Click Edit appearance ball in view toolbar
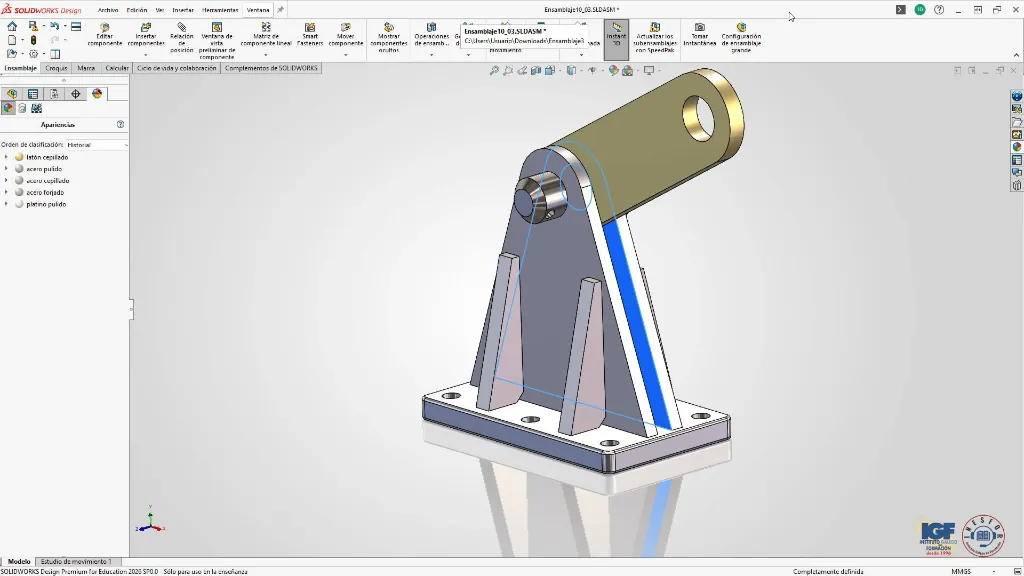 pos(613,71)
